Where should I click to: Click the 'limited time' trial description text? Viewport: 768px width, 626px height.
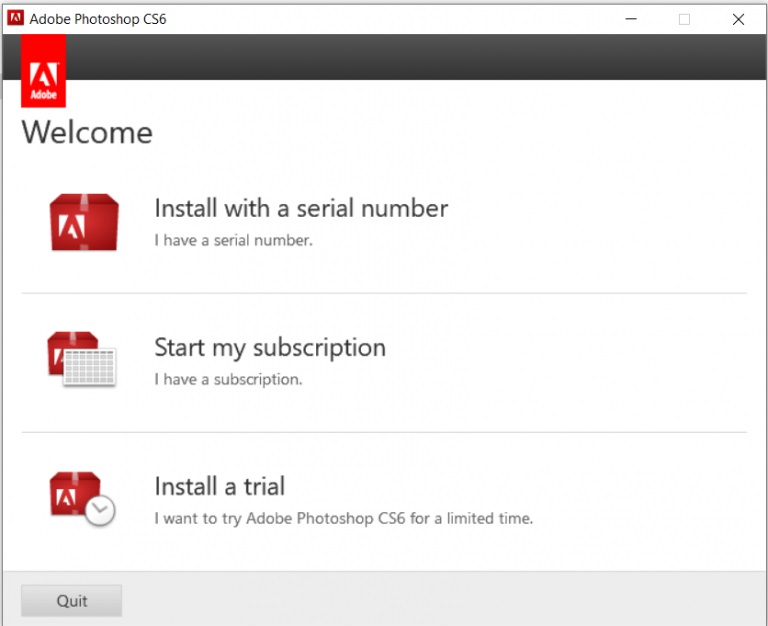[343, 518]
